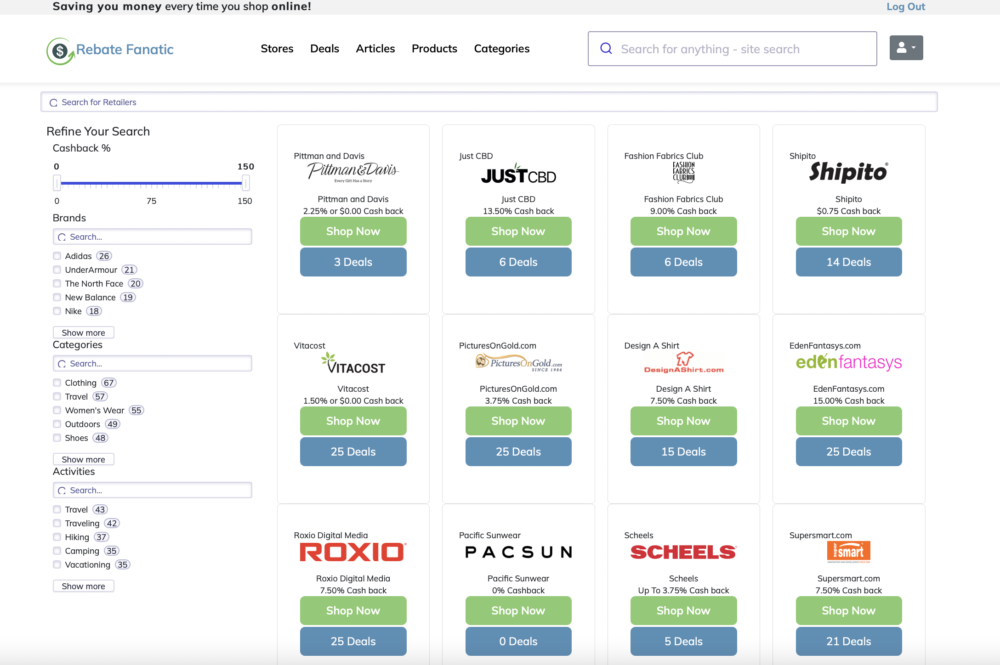Click the Vitacost logo
The image size is (1000, 665).
[353, 363]
